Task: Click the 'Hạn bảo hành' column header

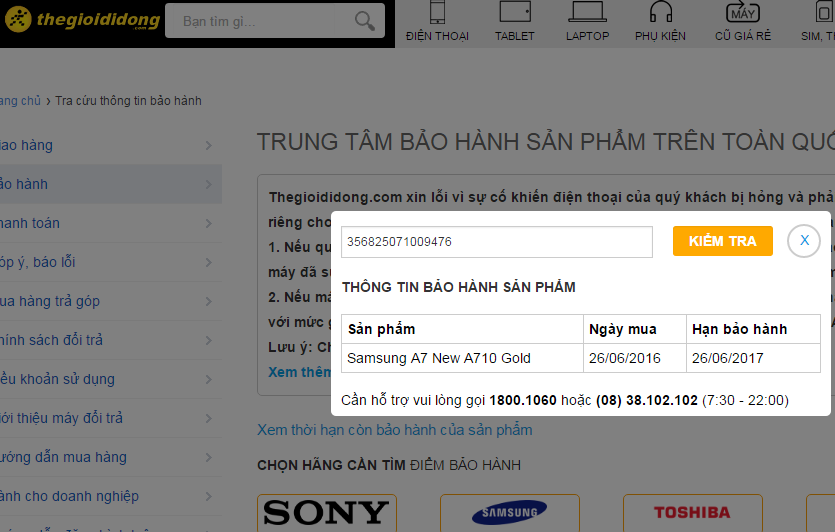Action: click(754, 329)
